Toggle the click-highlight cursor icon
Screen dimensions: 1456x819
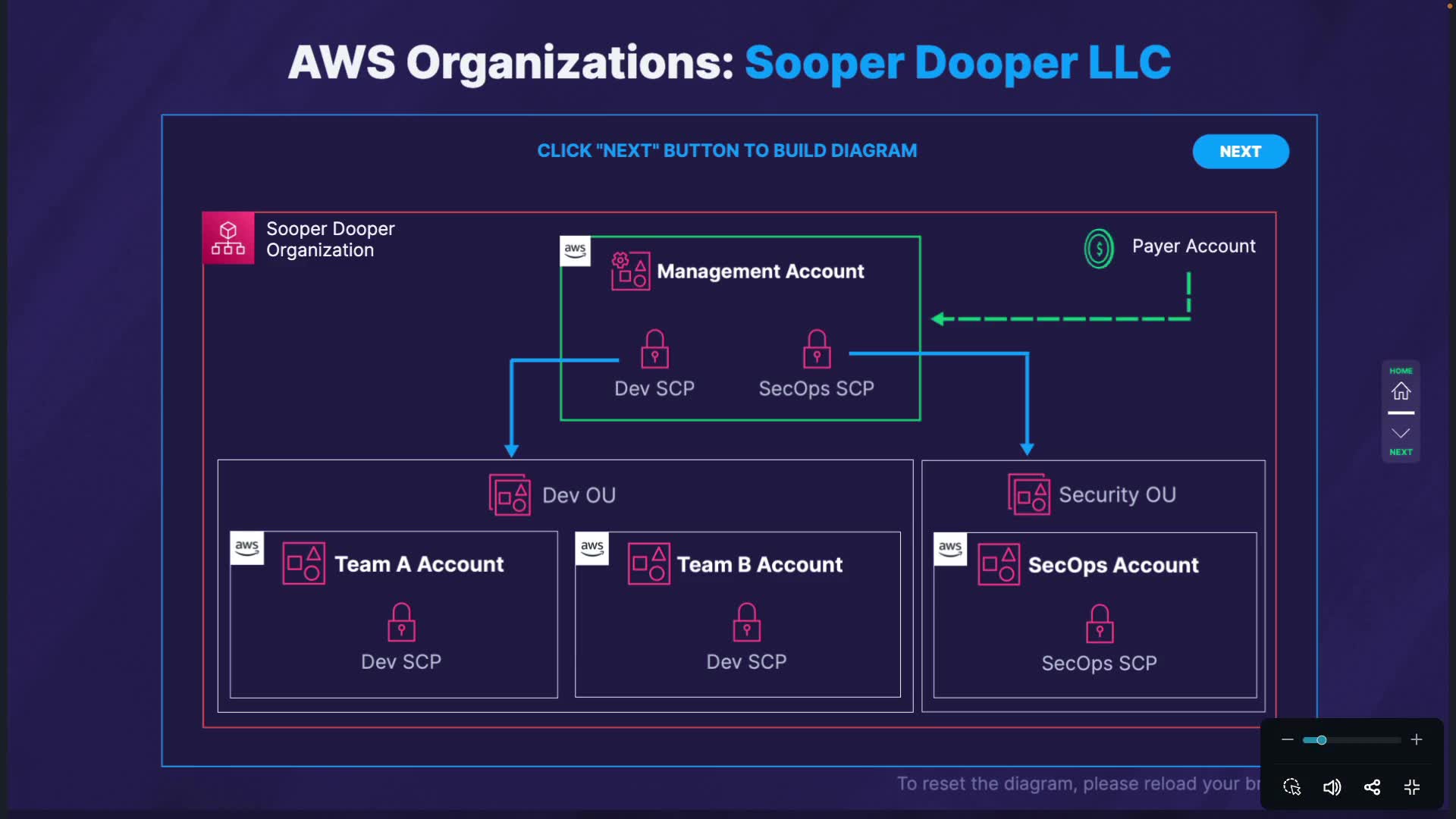1291,787
